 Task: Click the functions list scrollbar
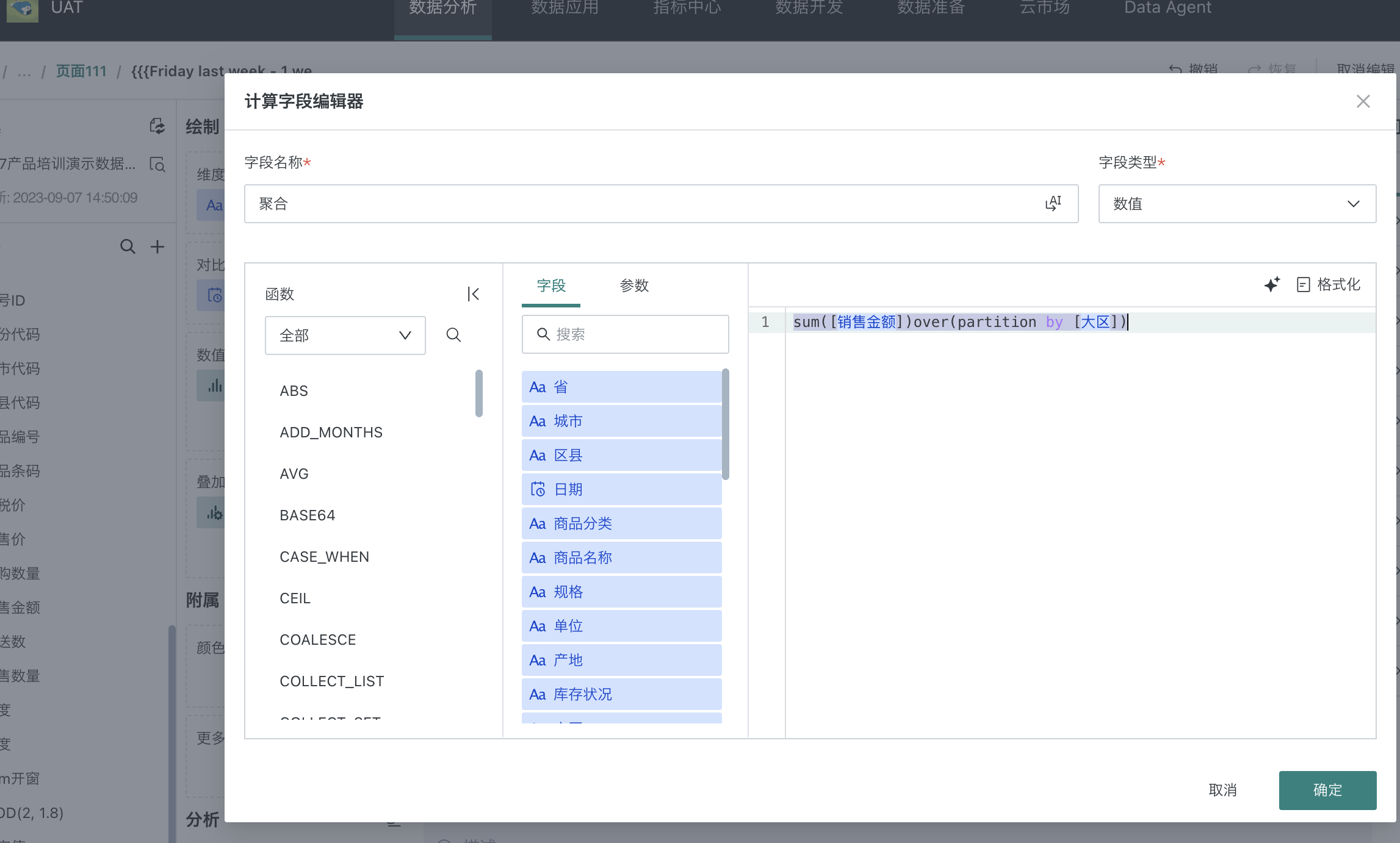tap(479, 393)
